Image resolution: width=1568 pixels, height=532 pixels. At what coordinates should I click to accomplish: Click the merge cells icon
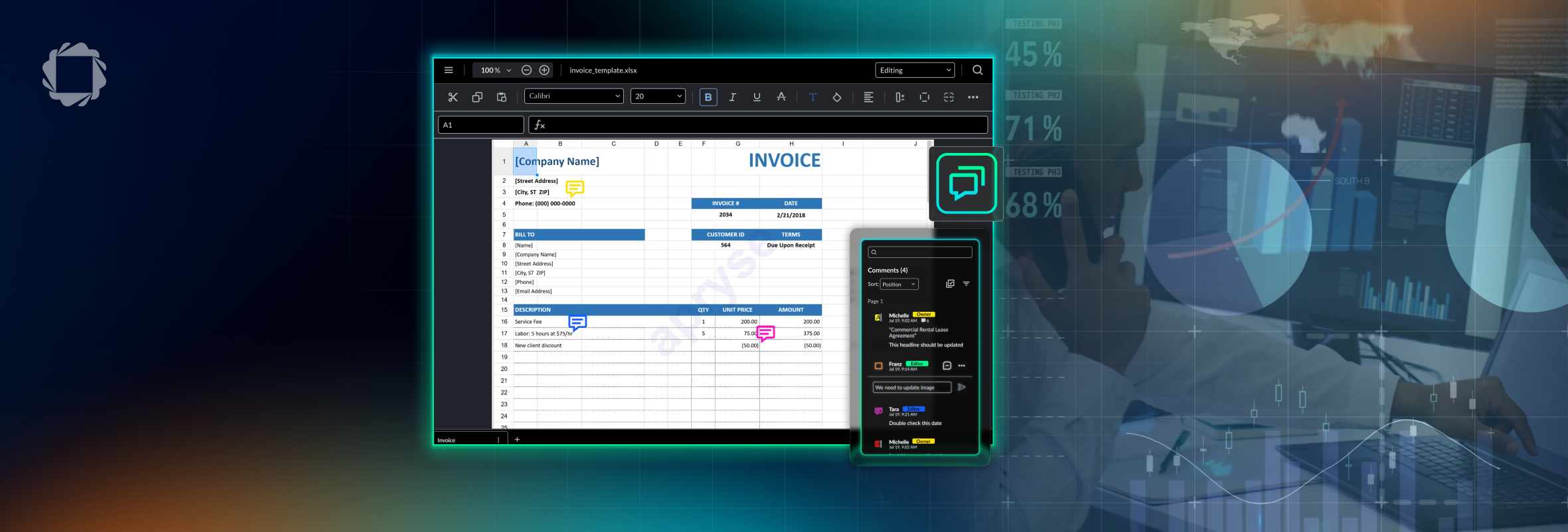click(x=949, y=97)
